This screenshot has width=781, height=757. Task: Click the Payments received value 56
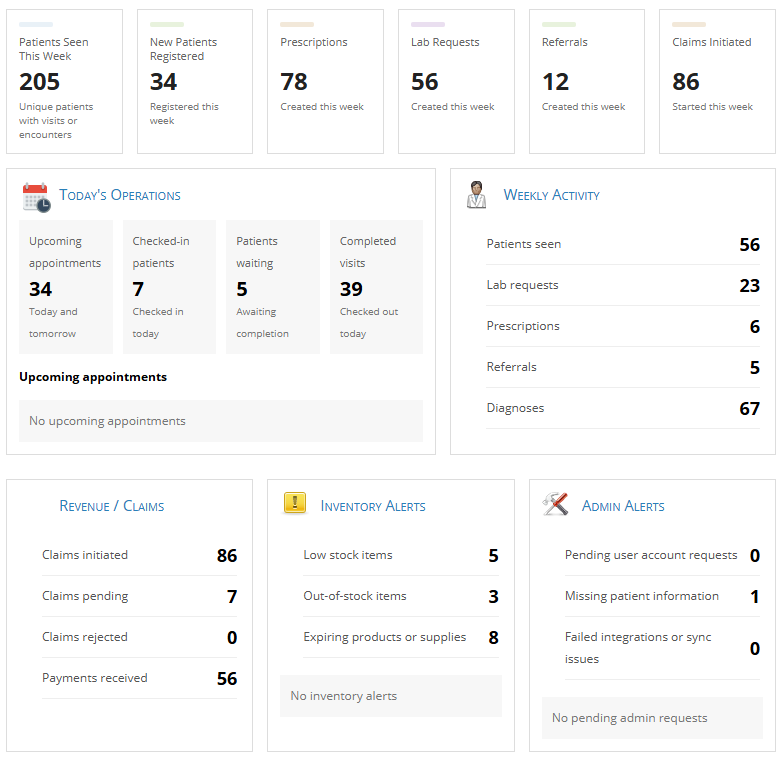(227, 679)
